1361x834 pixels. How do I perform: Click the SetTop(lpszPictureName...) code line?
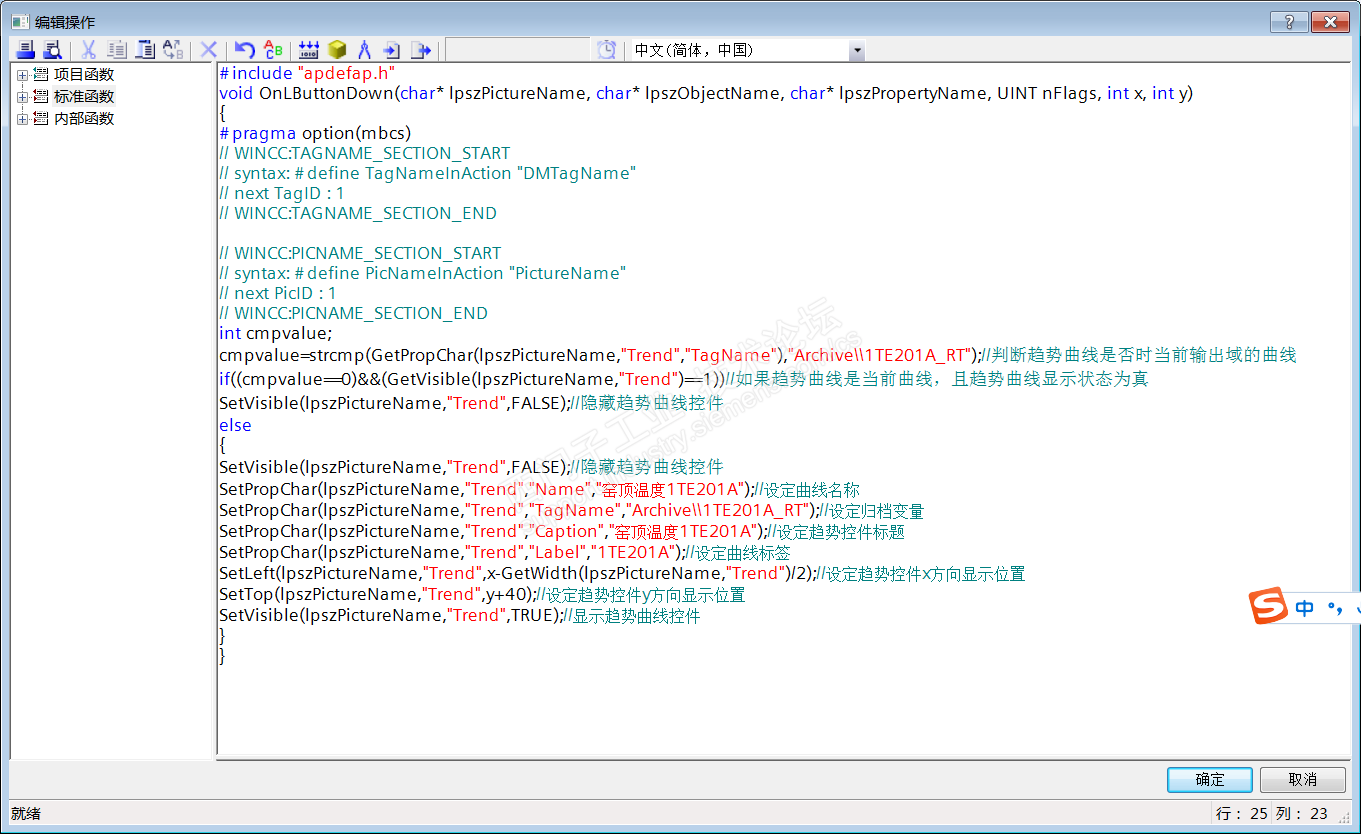(482, 594)
